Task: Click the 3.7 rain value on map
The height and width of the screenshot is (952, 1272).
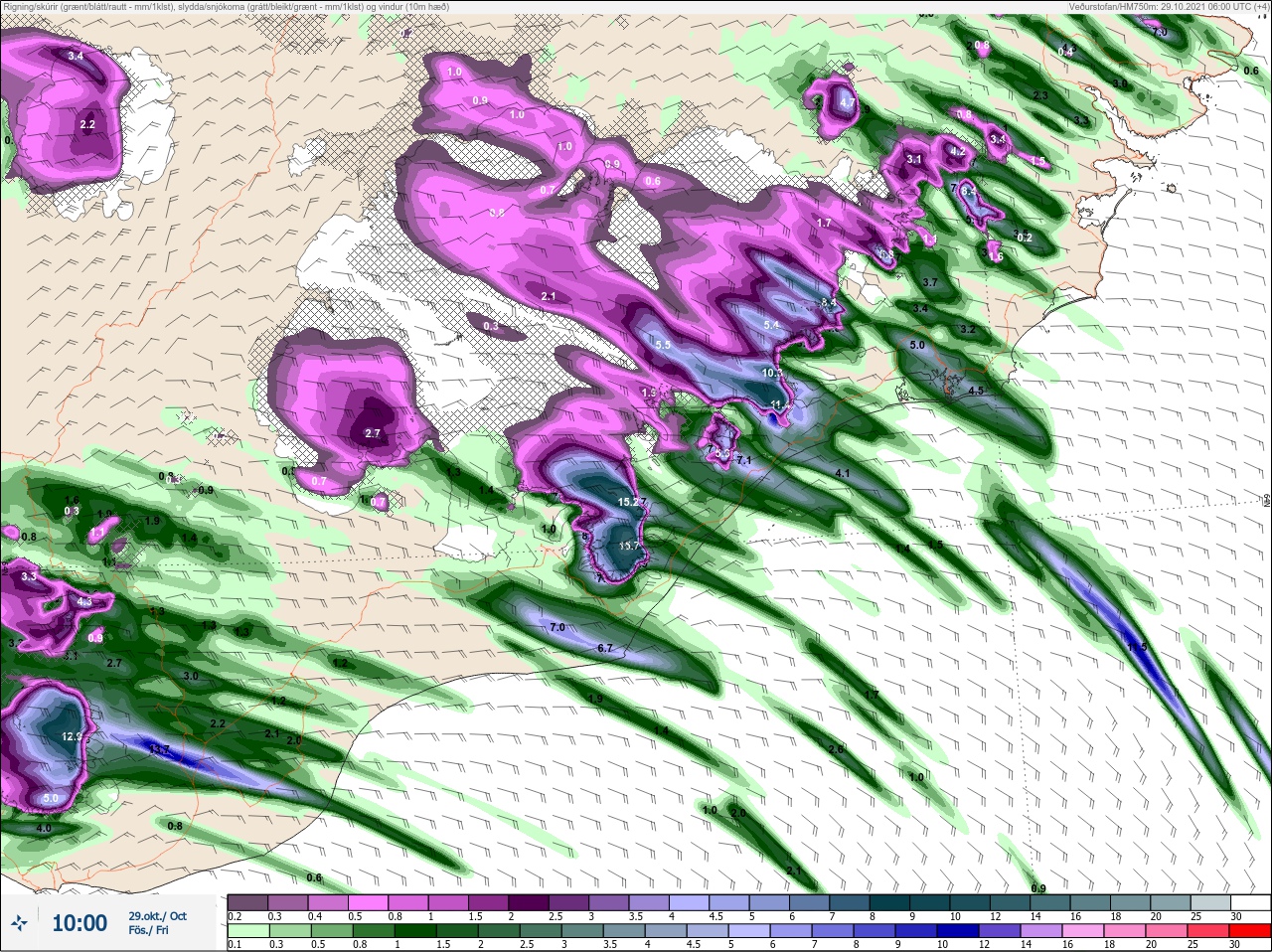Action: pos(930,283)
